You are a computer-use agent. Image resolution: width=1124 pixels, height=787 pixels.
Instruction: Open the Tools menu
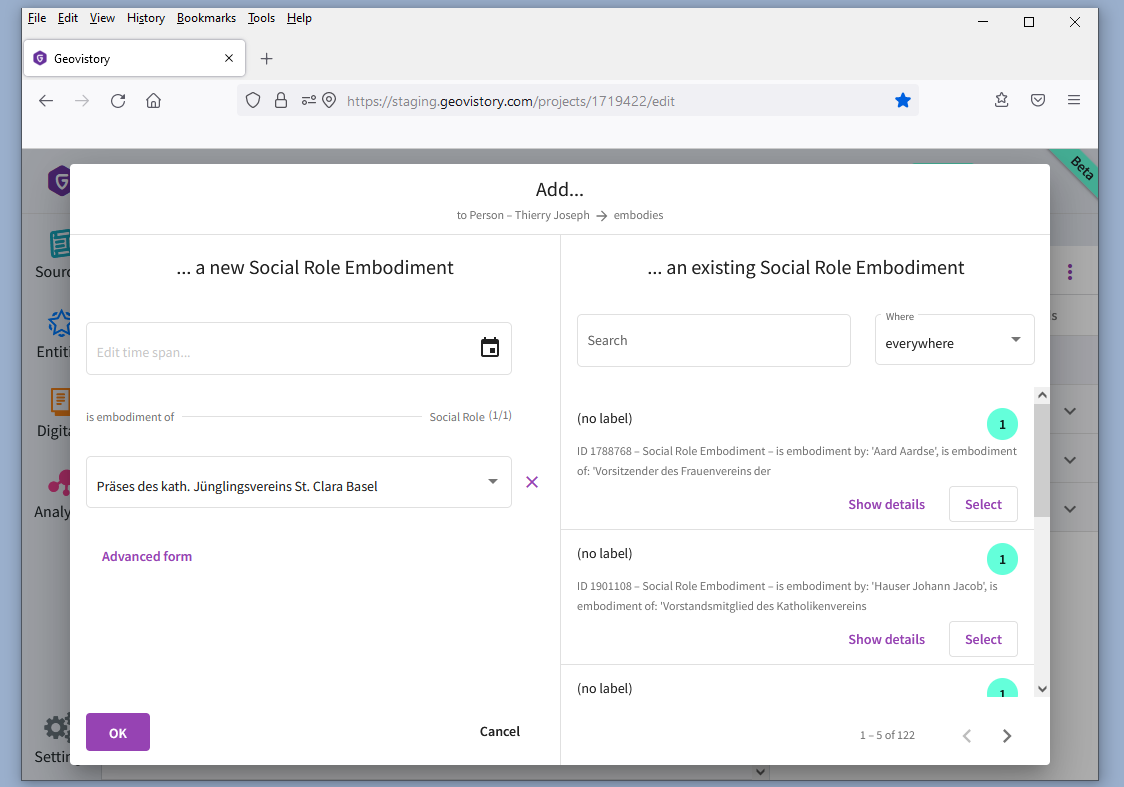click(261, 18)
